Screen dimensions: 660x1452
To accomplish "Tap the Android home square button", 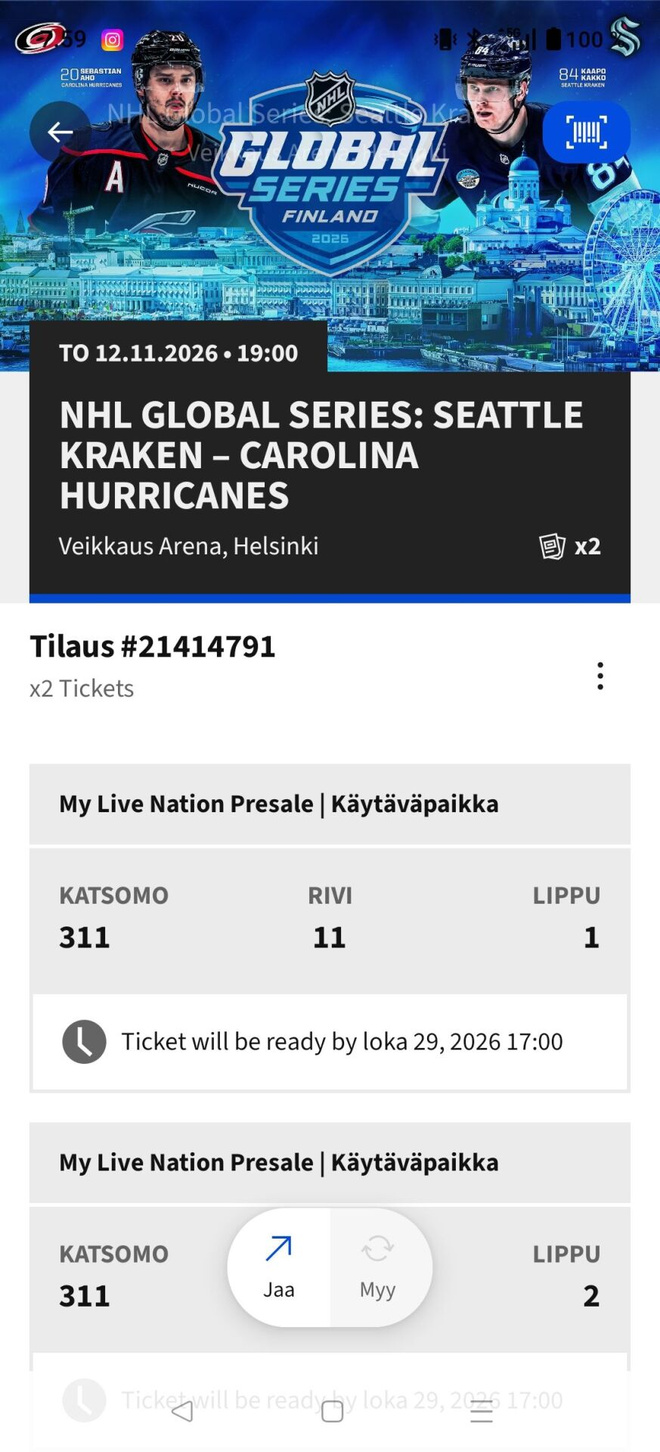I will click(x=332, y=1411).
